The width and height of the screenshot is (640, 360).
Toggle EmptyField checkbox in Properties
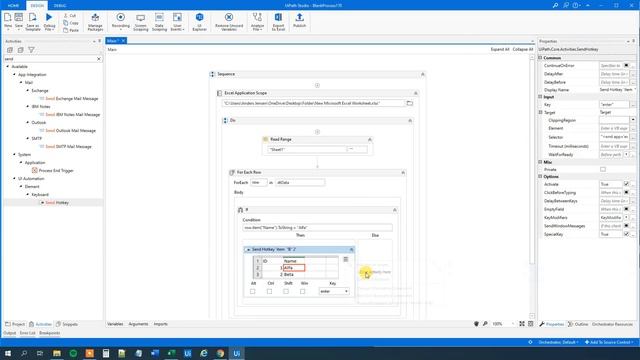tap(627, 209)
